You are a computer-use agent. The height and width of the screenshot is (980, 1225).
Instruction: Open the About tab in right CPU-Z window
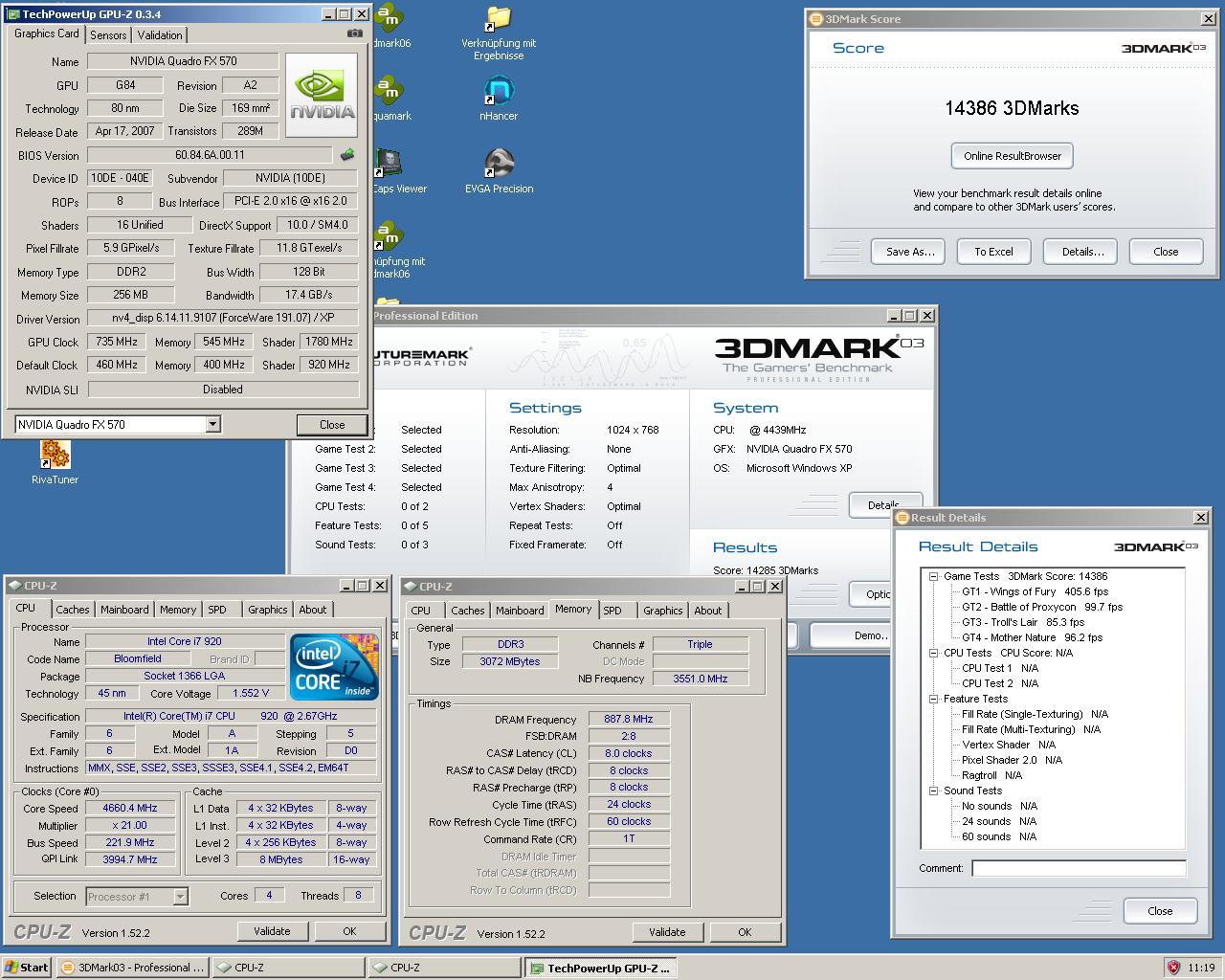tap(708, 611)
